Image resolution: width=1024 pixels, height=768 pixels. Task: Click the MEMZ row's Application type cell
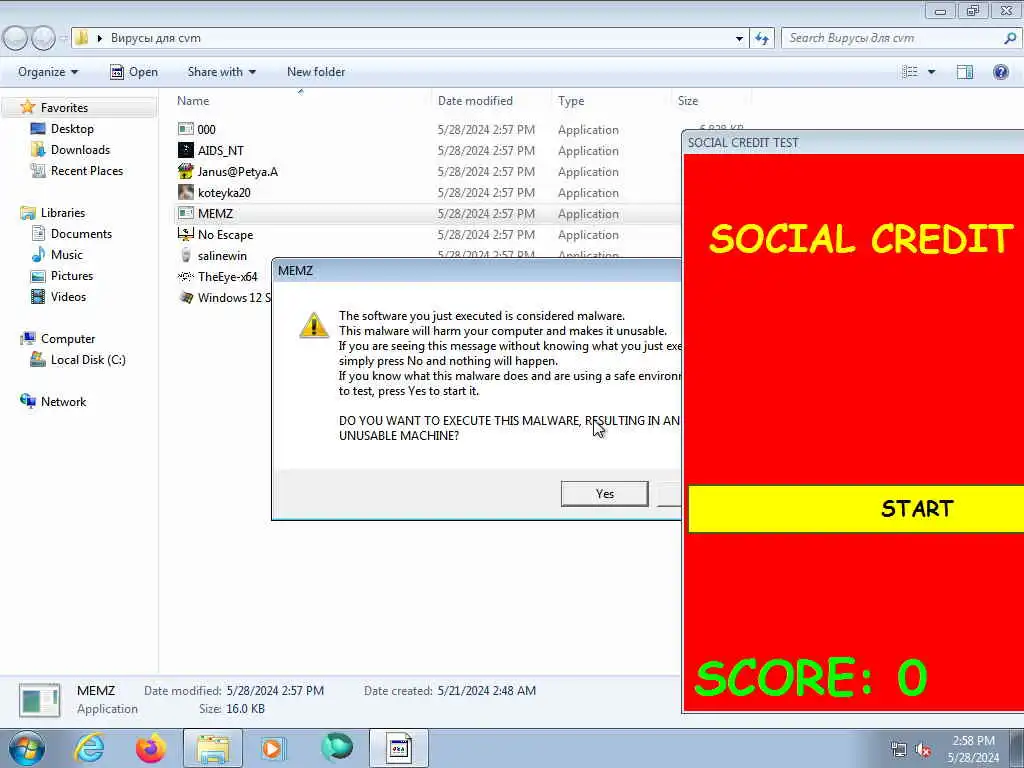(588, 214)
